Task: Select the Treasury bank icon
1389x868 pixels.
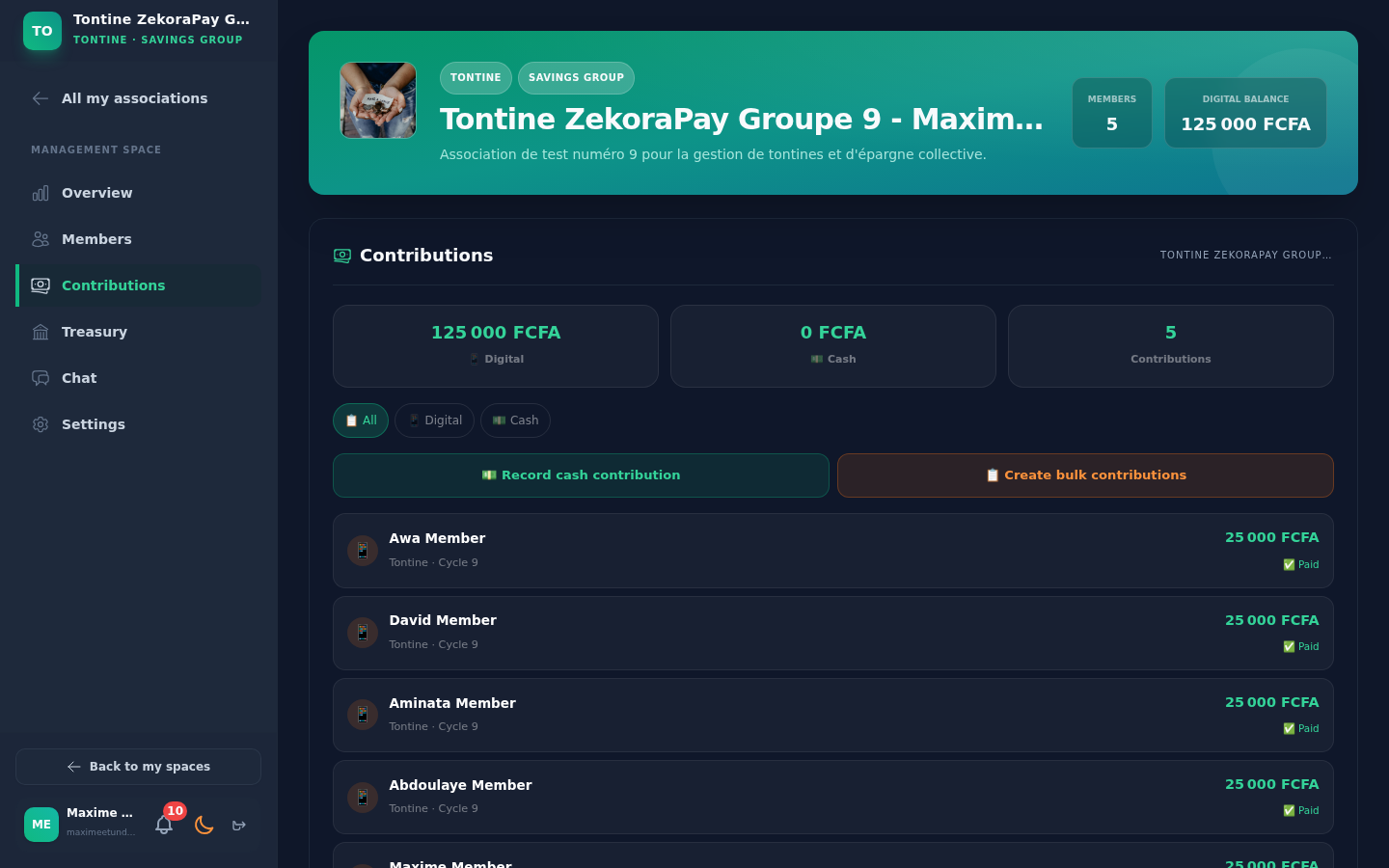Action: pyautogui.click(x=41, y=332)
